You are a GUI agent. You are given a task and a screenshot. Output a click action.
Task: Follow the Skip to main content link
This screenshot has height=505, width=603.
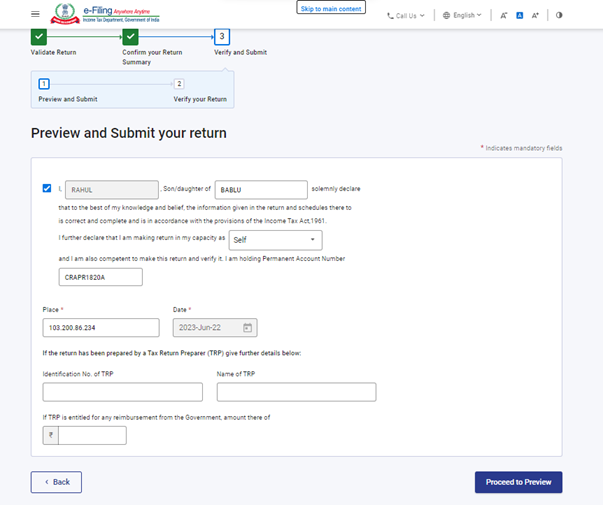pyautogui.click(x=331, y=8)
